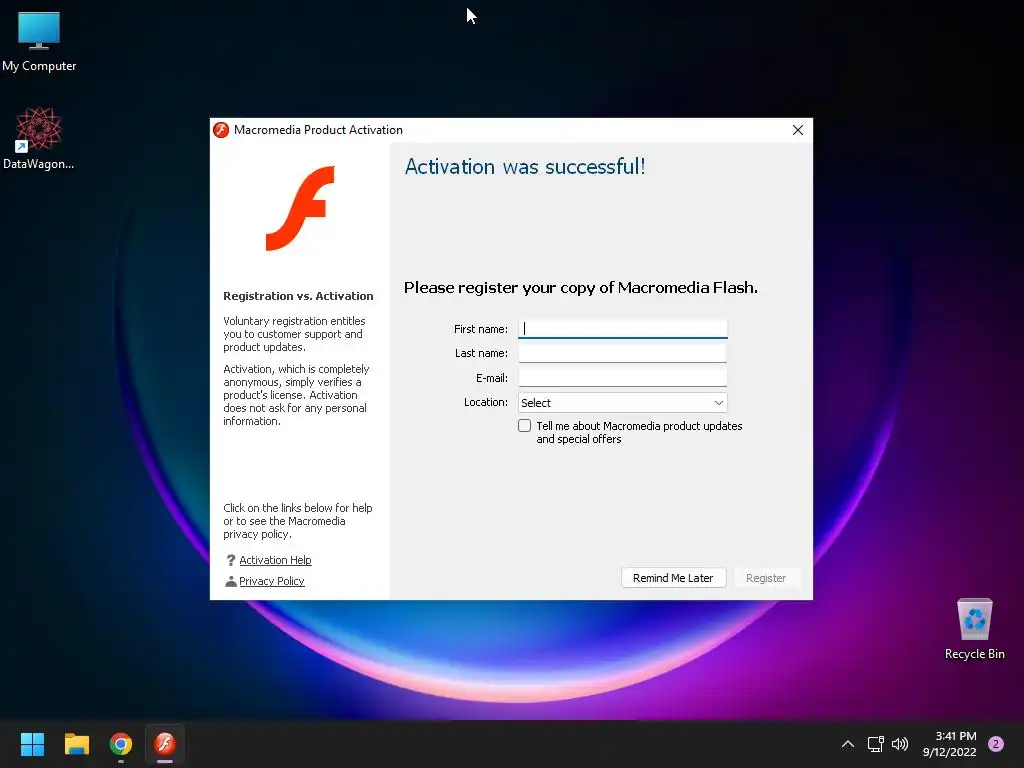Click the question mark icon beside Activation Help

tap(231, 560)
